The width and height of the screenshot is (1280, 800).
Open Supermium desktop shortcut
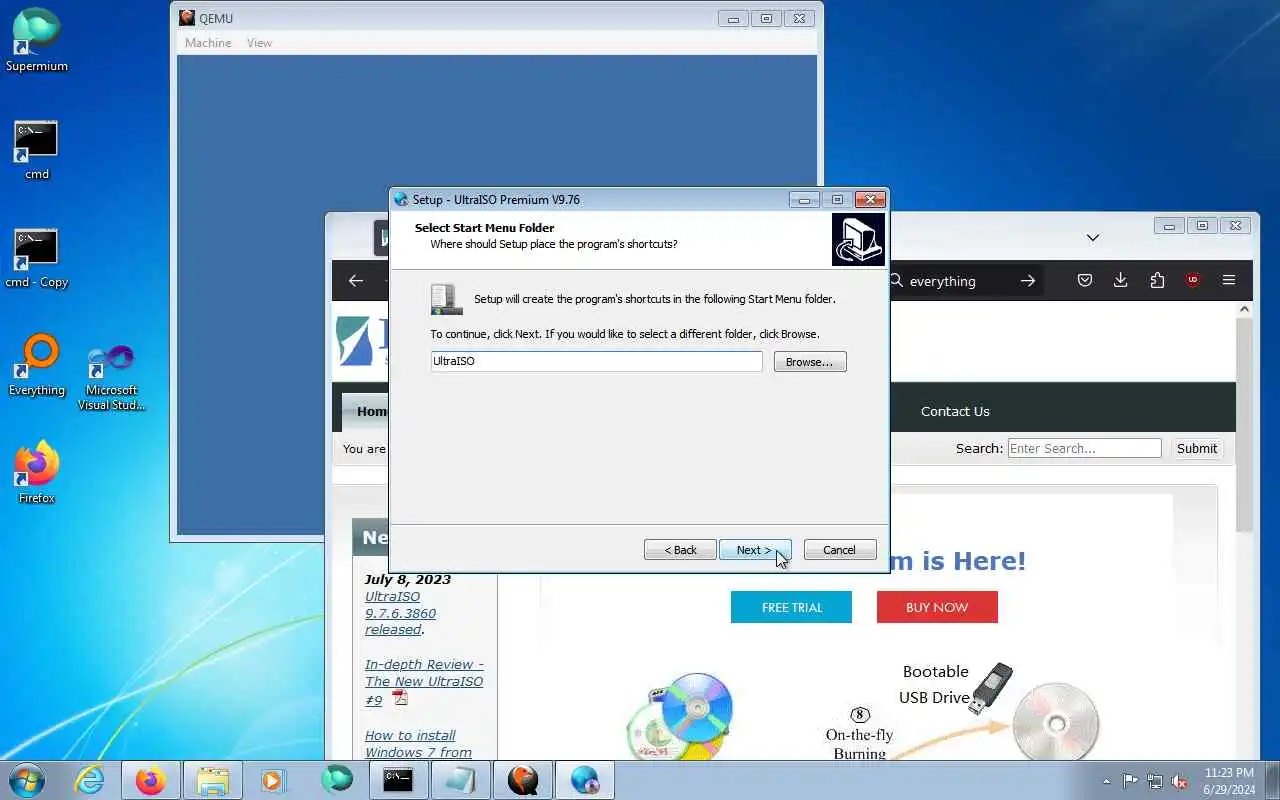click(37, 40)
